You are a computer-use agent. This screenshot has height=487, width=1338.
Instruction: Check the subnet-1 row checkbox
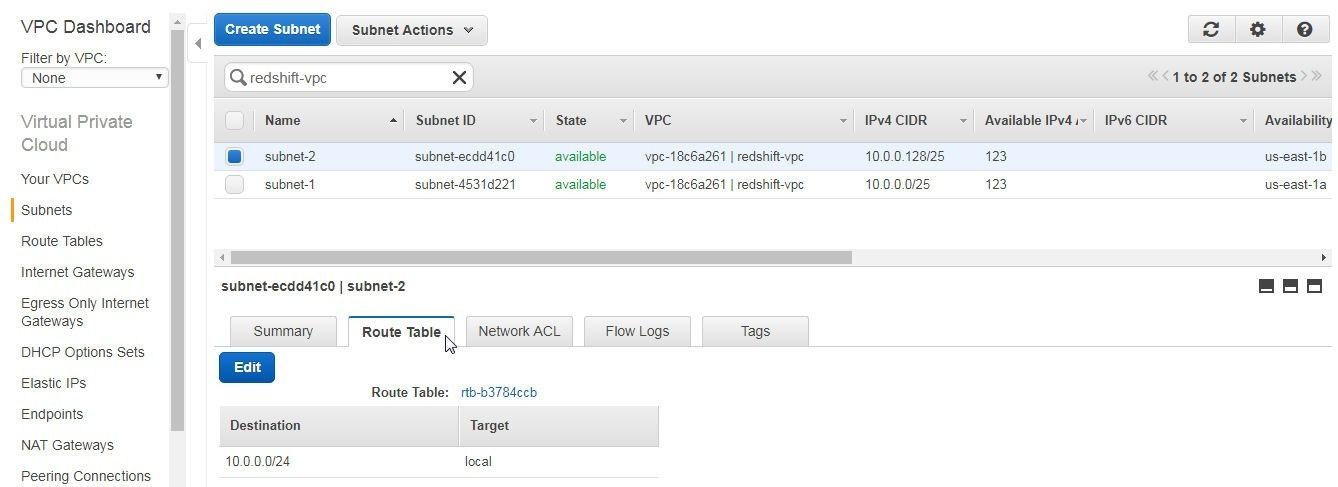pyautogui.click(x=234, y=184)
